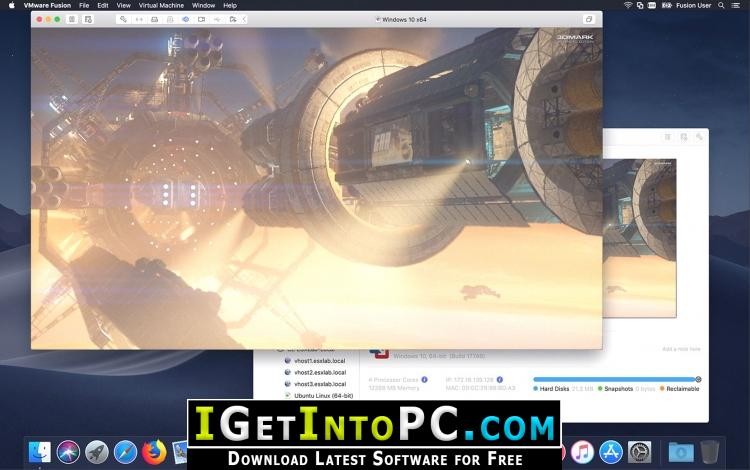The image size is (750, 470).
Task: Open the Downloads folder in the Dock
Action: 681,452
